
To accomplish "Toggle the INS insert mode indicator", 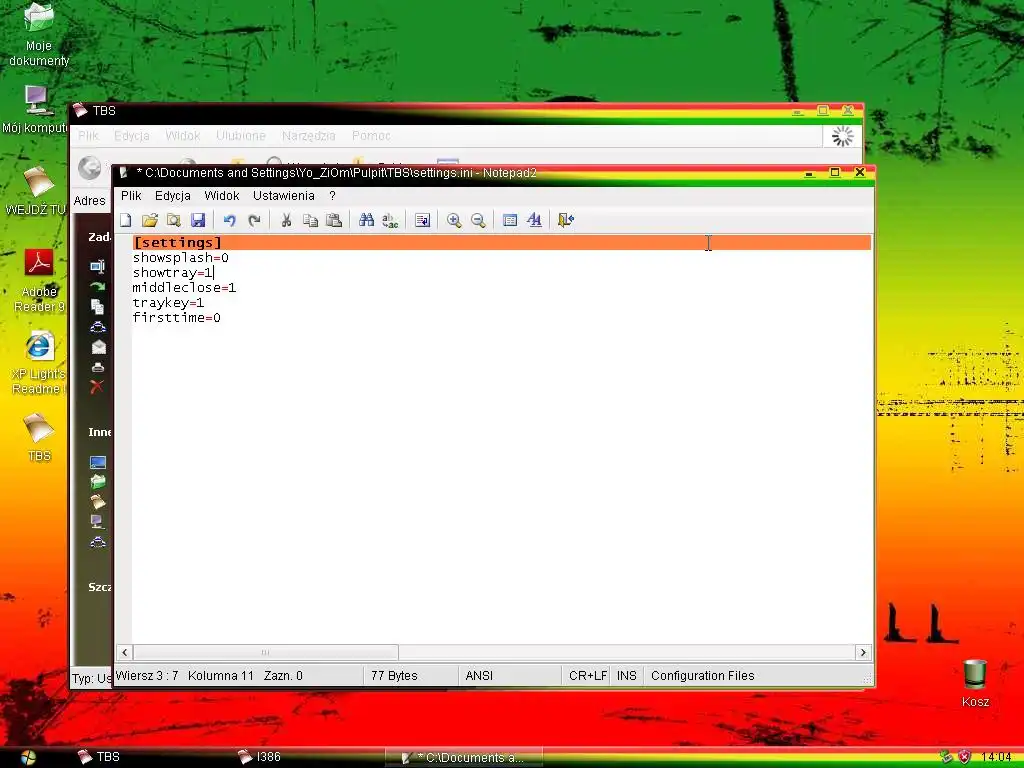I will click(x=626, y=675).
